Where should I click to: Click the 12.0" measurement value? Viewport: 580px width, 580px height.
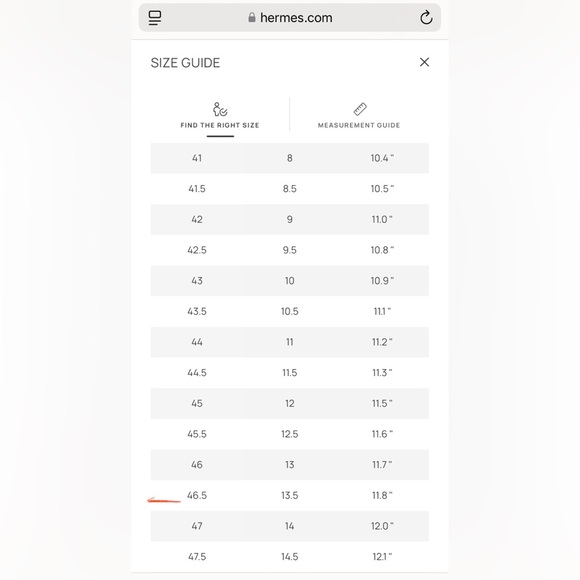382,526
